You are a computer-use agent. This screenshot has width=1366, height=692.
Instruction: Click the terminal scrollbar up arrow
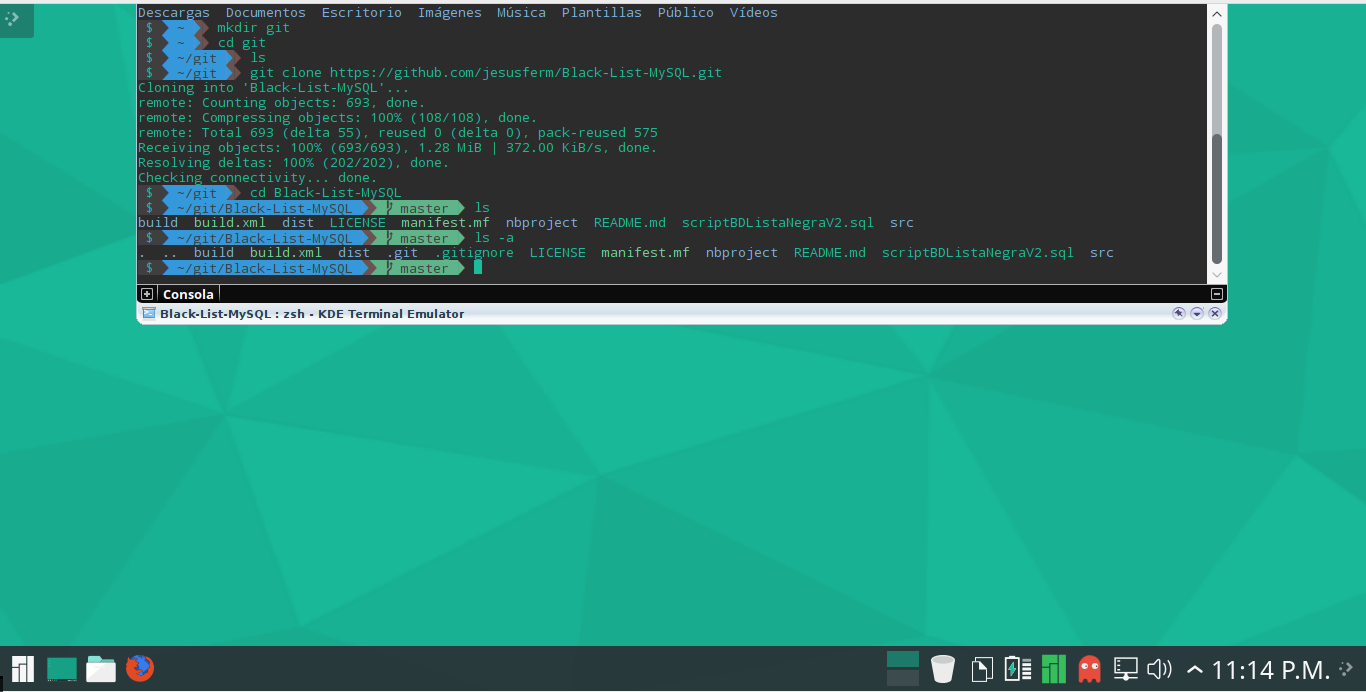1216,13
